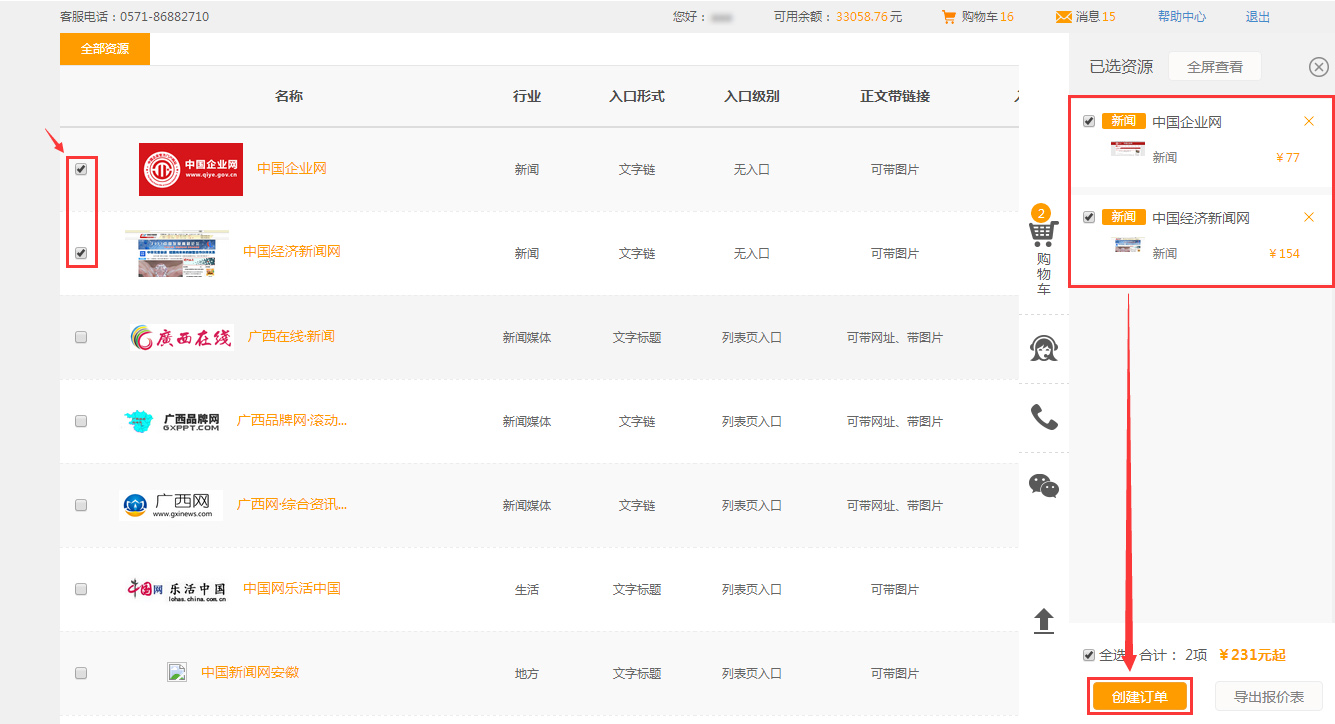Open the 广西网·综合资讯 link
1335x724 pixels.
292,504
